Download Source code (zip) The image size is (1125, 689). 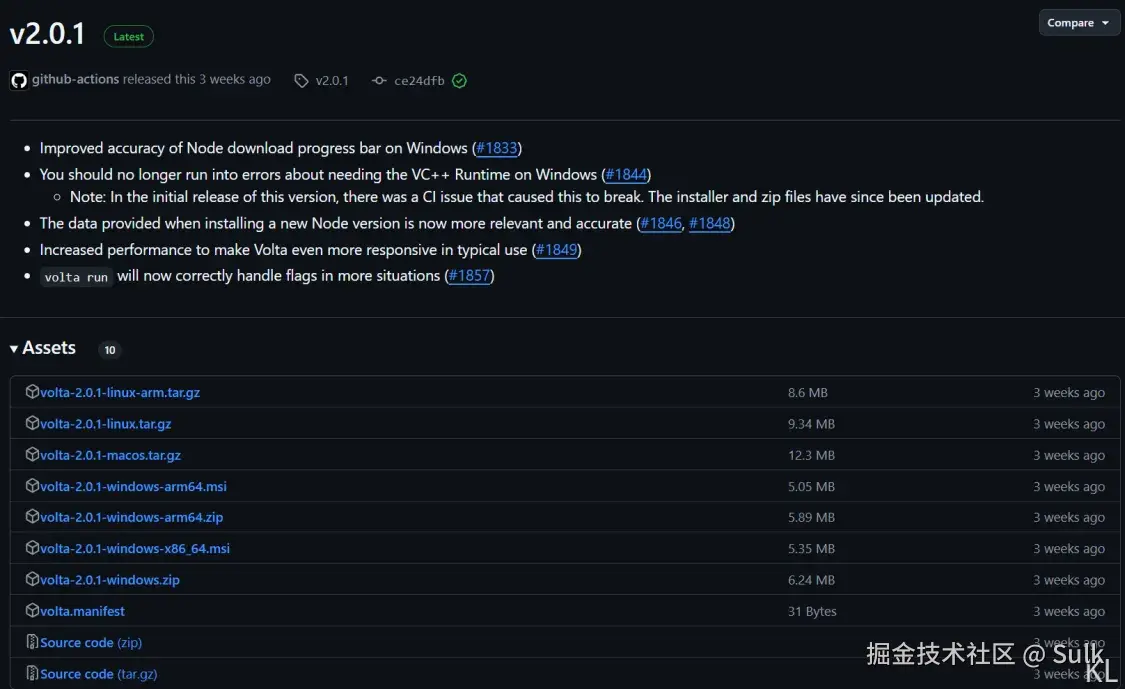(91, 643)
